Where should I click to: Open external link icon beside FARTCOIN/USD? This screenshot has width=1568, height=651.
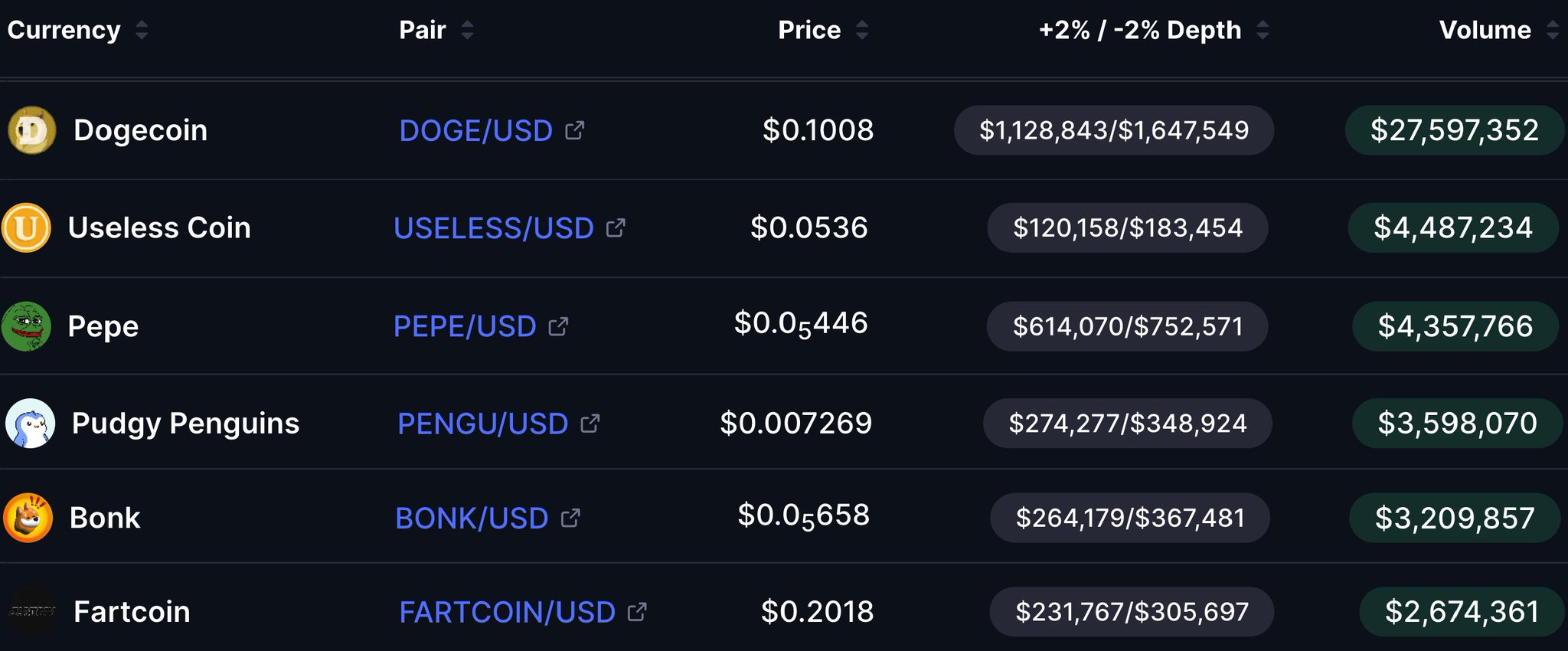tap(636, 612)
